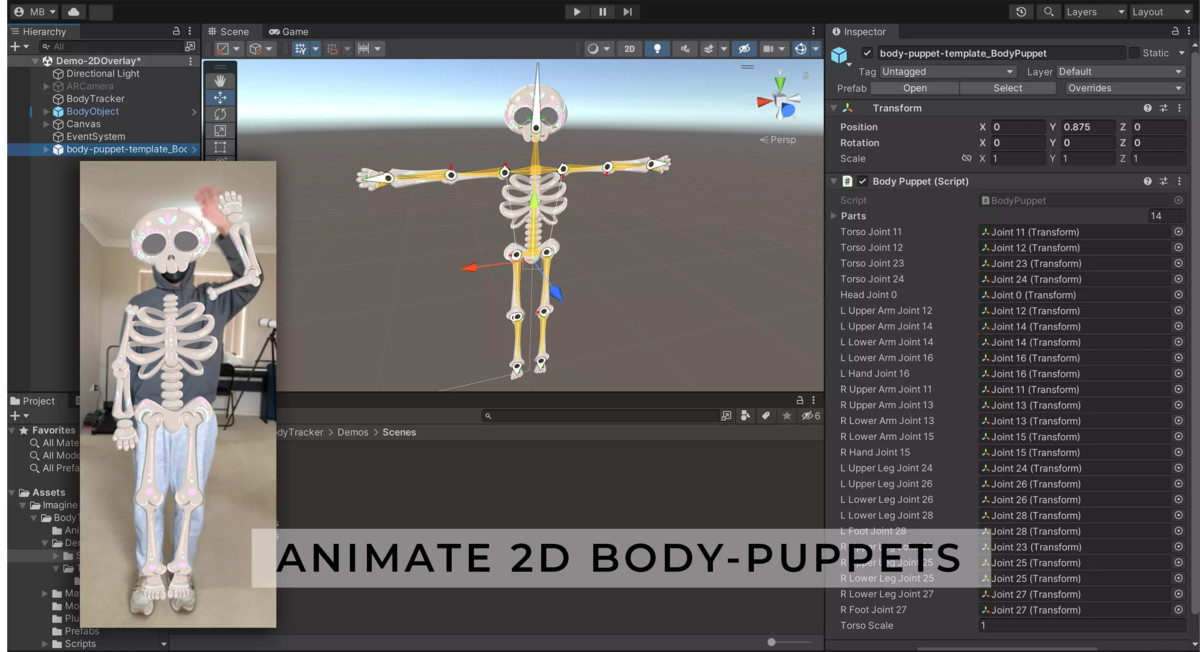This screenshot has height=652, width=1200.
Task: Toggle scene lighting with the bulb icon
Action: click(658, 48)
